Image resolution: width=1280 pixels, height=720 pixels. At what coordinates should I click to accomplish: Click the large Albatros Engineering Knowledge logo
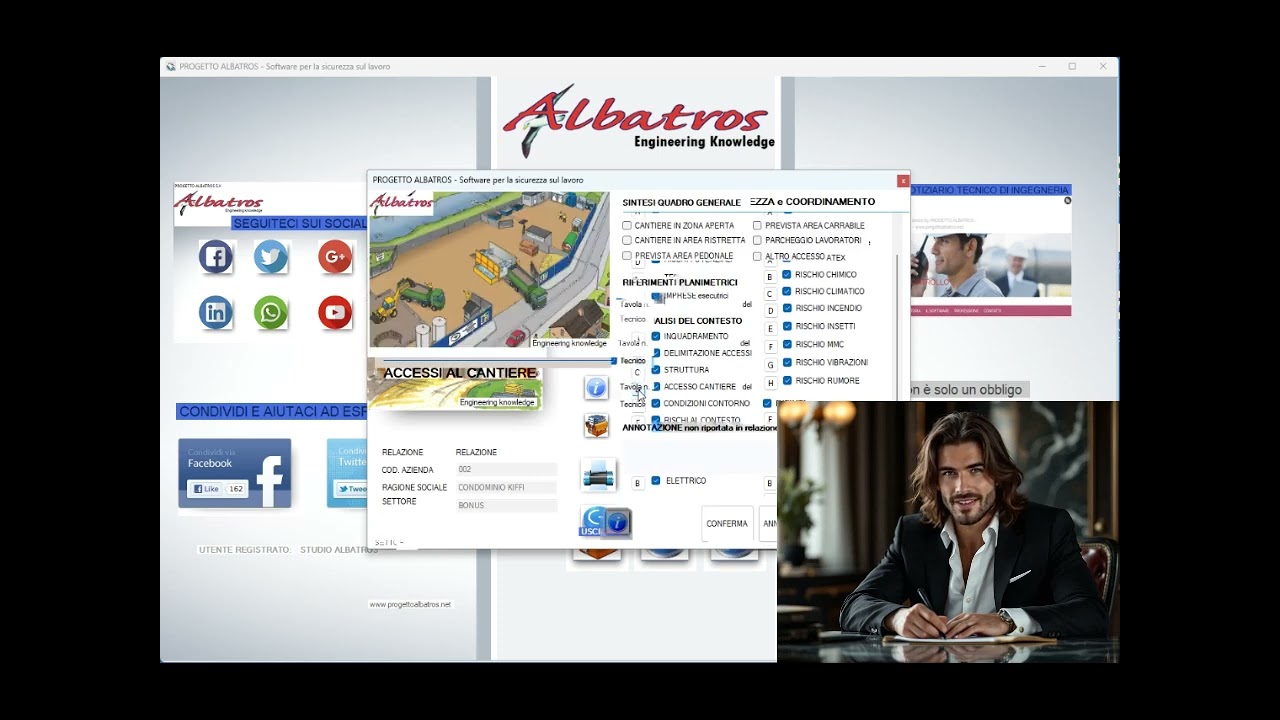(x=638, y=120)
